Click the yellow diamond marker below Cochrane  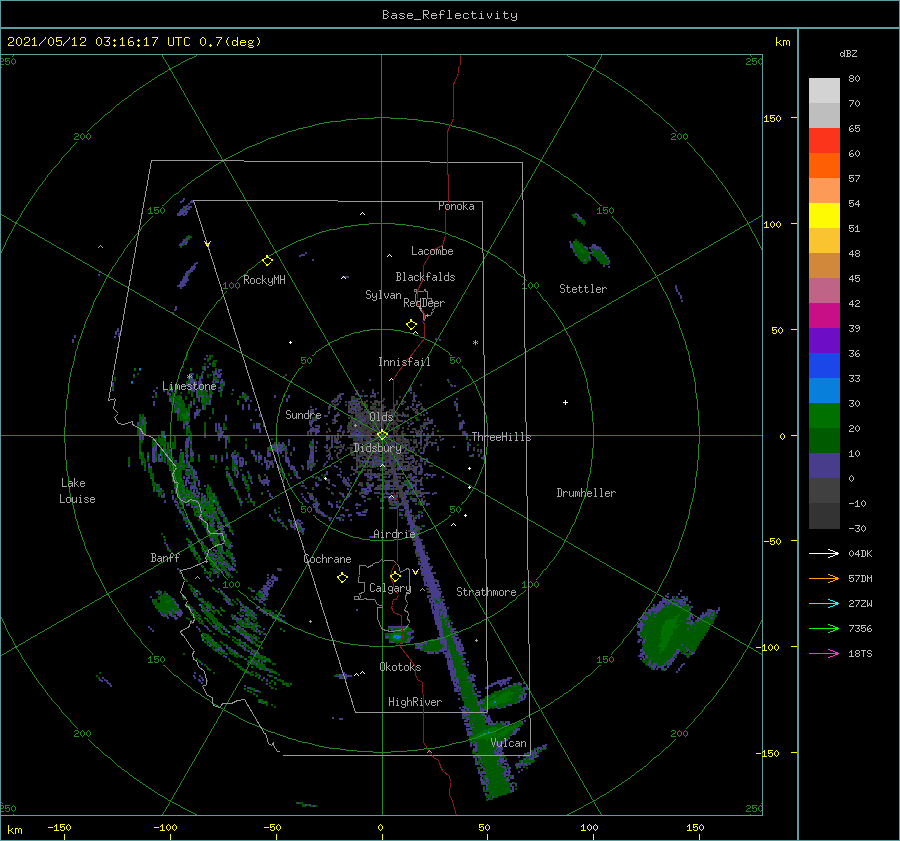pyautogui.click(x=342, y=578)
